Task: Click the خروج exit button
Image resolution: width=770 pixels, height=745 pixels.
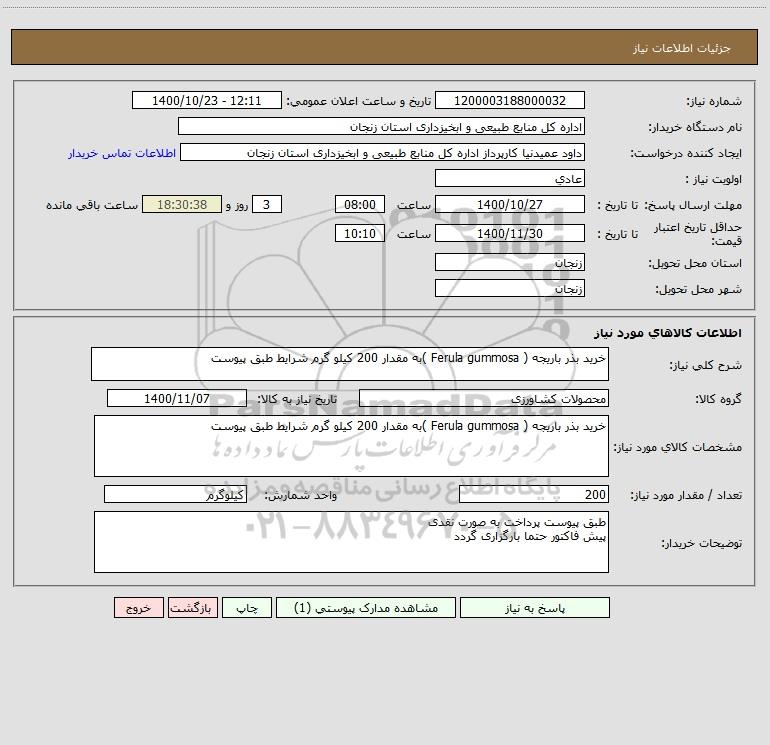Action: click(138, 607)
